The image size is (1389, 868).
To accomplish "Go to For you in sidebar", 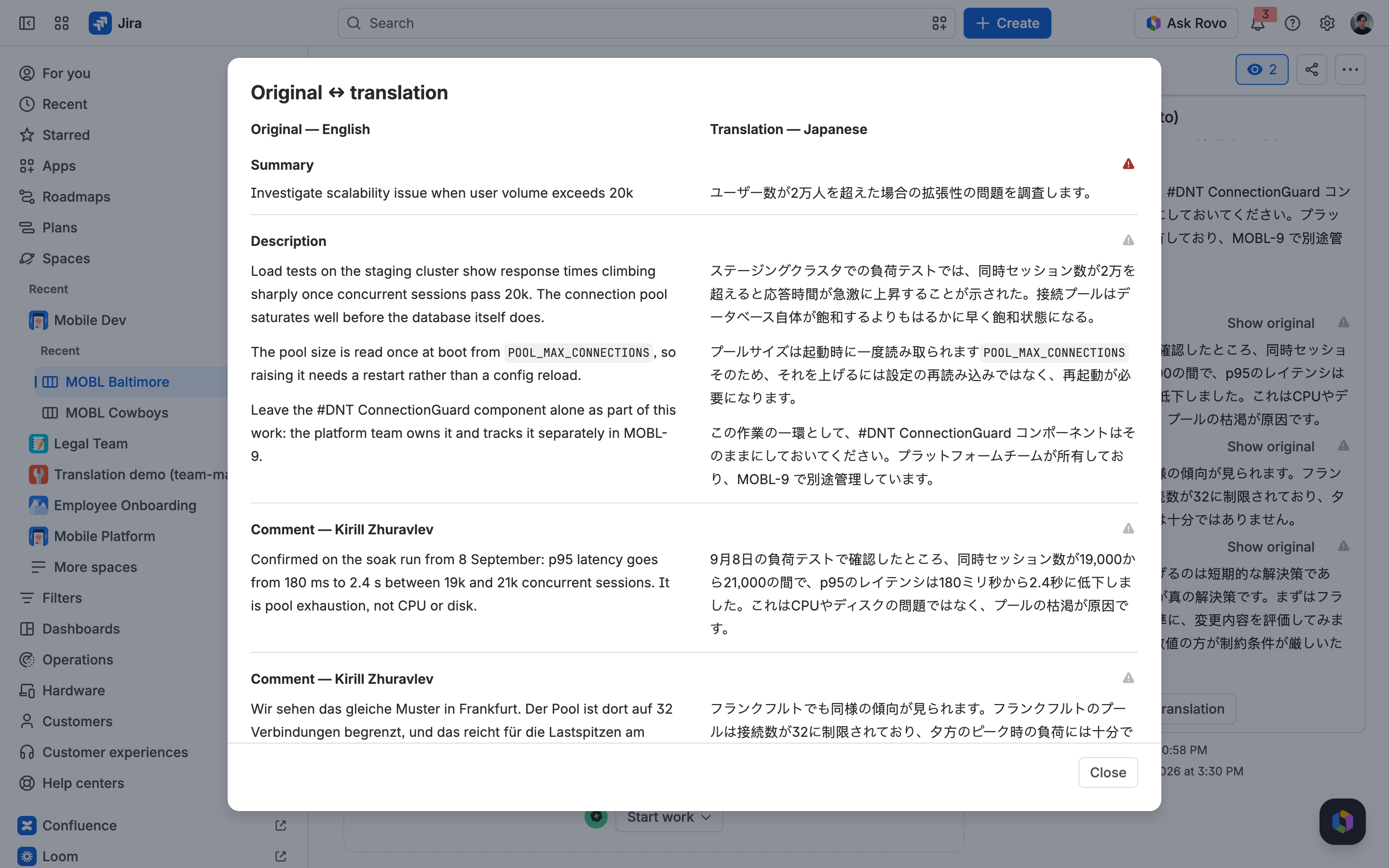I will pyautogui.click(x=66, y=73).
